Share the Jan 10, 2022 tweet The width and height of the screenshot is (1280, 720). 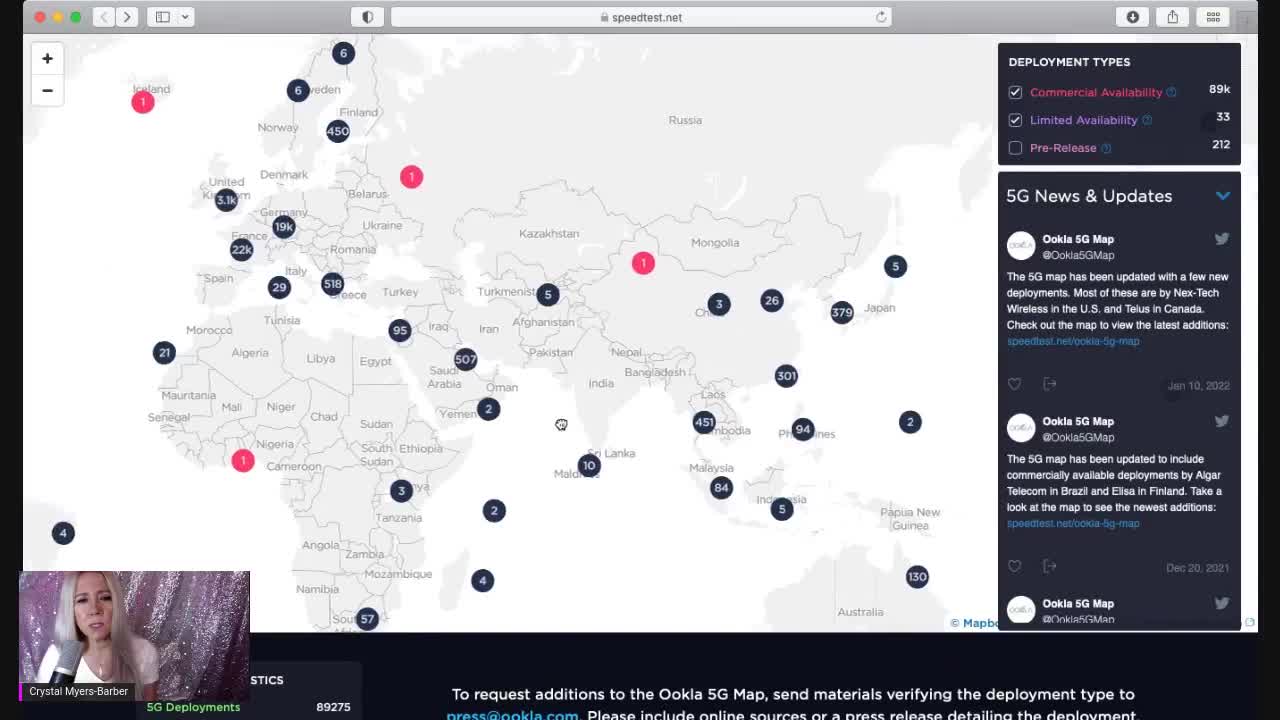[x=1049, y=384]
